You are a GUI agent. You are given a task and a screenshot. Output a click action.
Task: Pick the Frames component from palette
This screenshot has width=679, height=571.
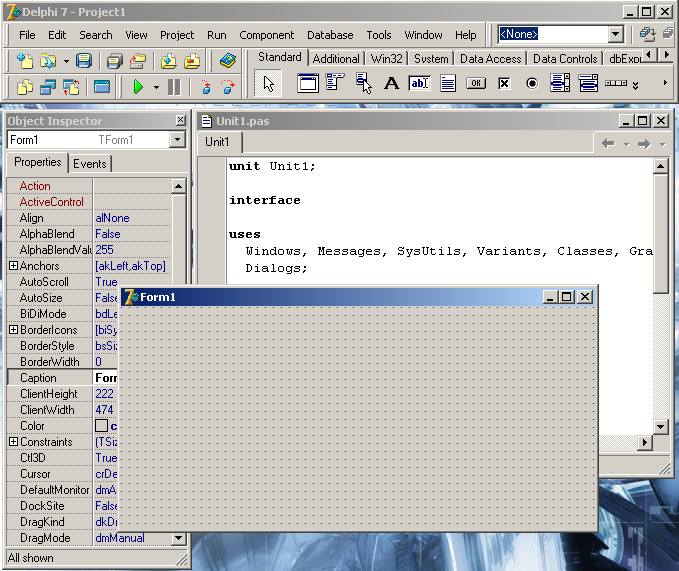307,83
